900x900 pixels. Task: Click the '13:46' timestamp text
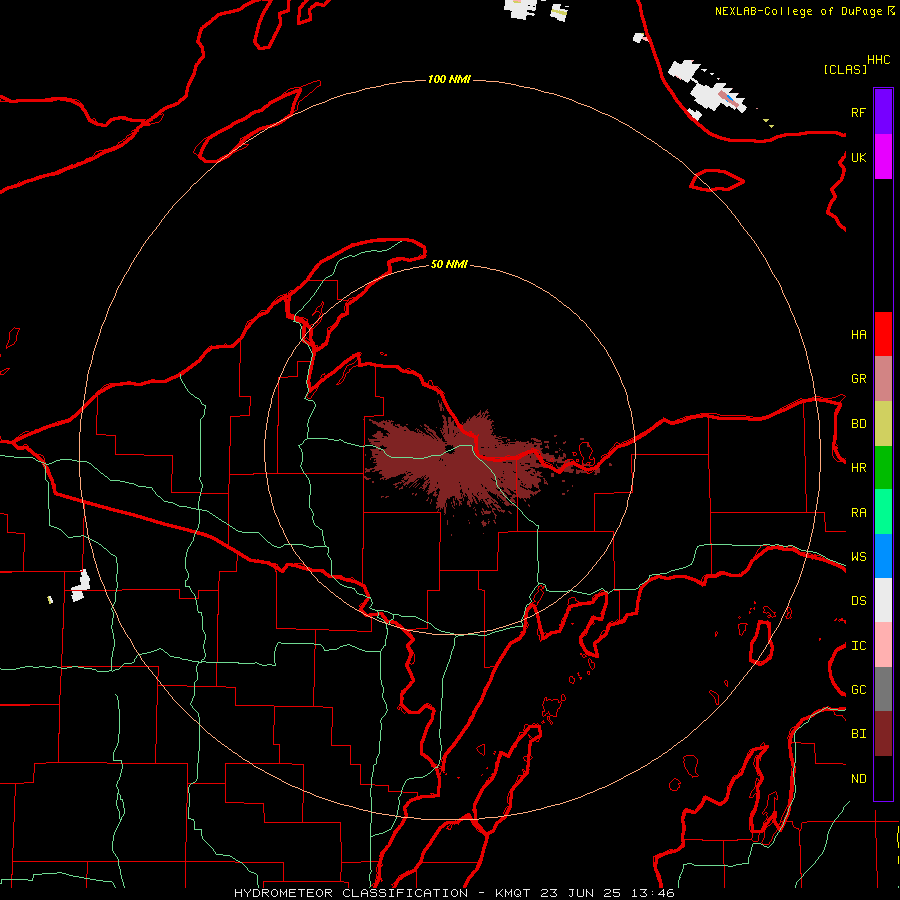653,893
